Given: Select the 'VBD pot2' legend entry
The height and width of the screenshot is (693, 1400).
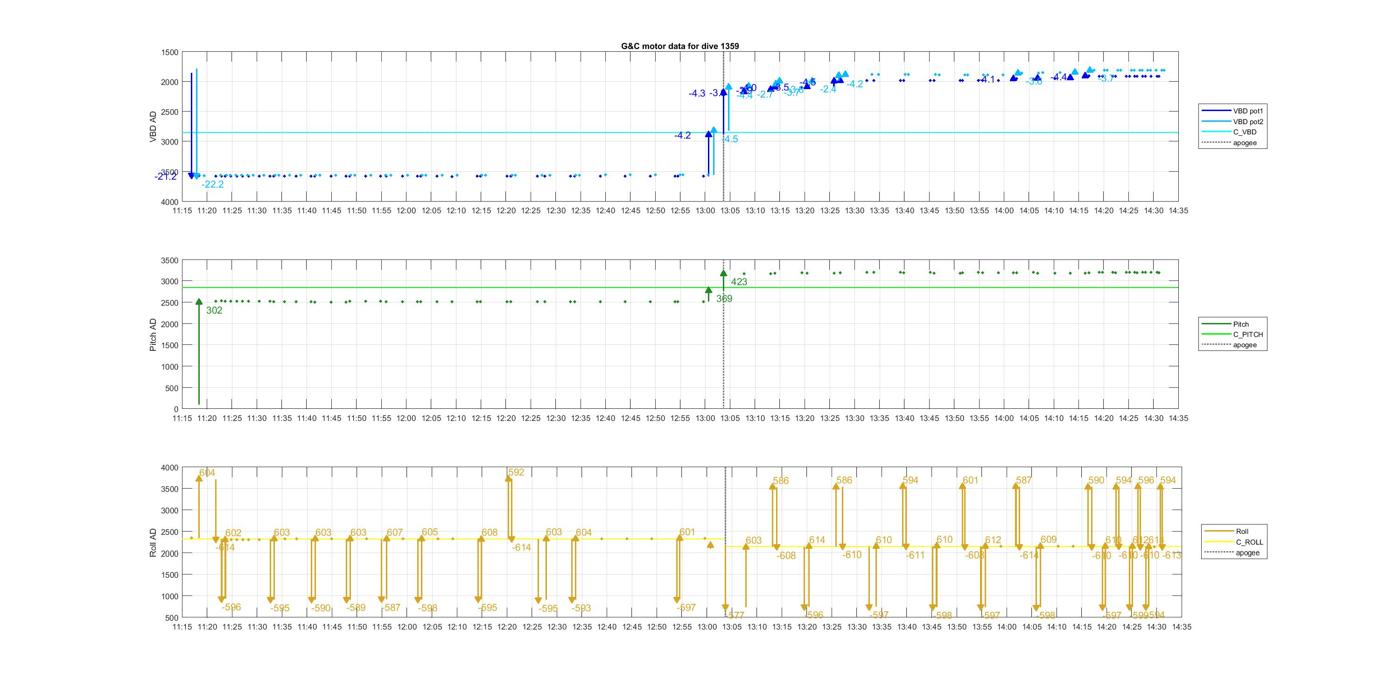Looking at the screenshot, I should click(1248, 121).
